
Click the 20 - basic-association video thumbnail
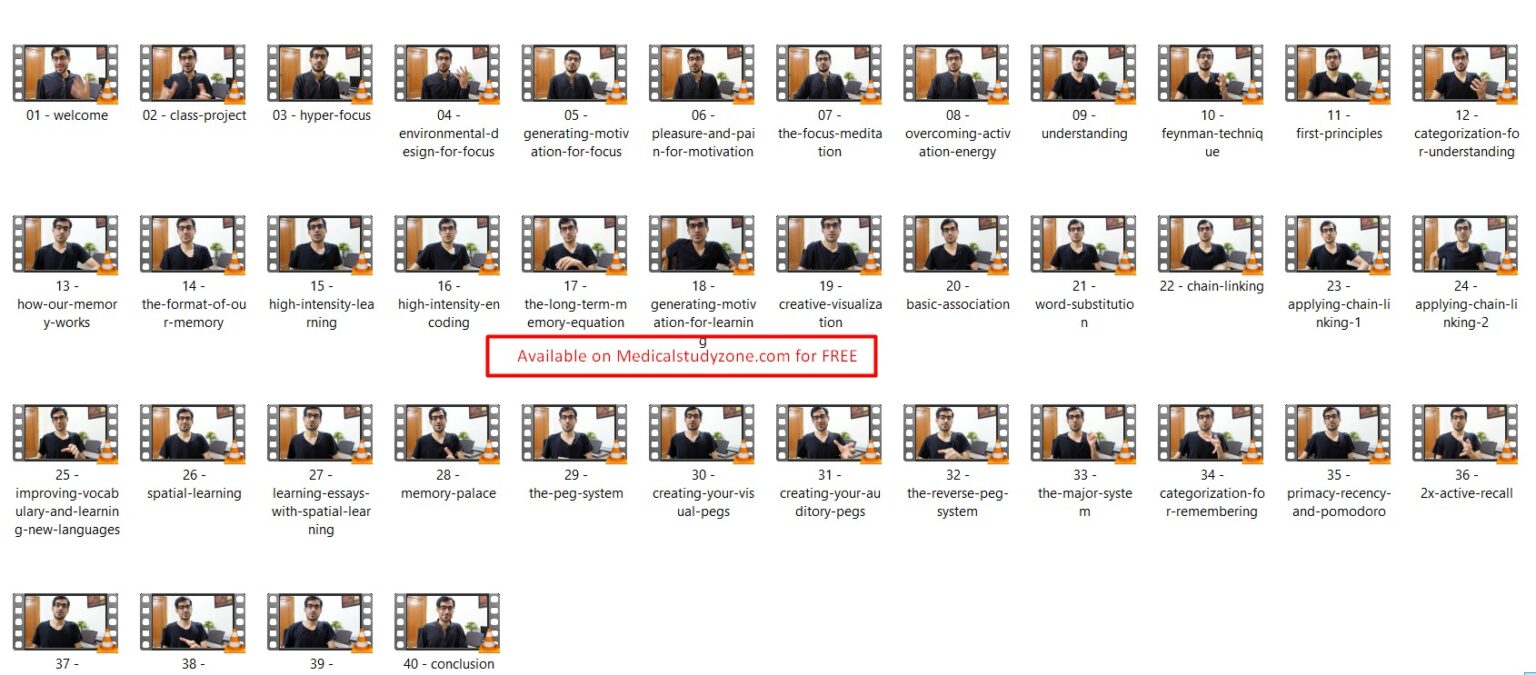pos(956,245)
